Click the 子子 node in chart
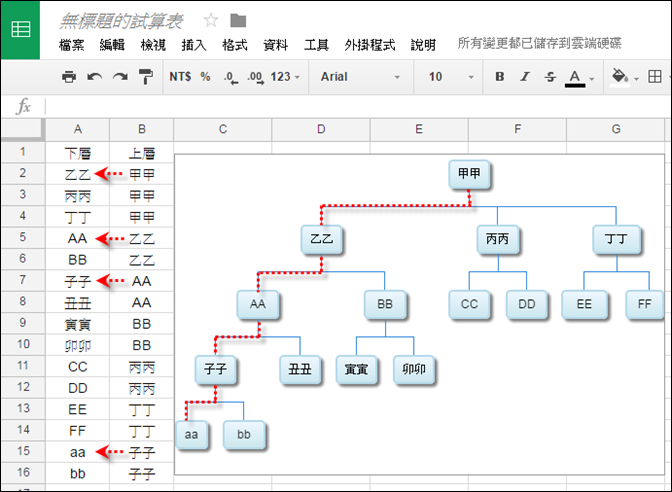The image size is (672, 492). click(216, 369)
